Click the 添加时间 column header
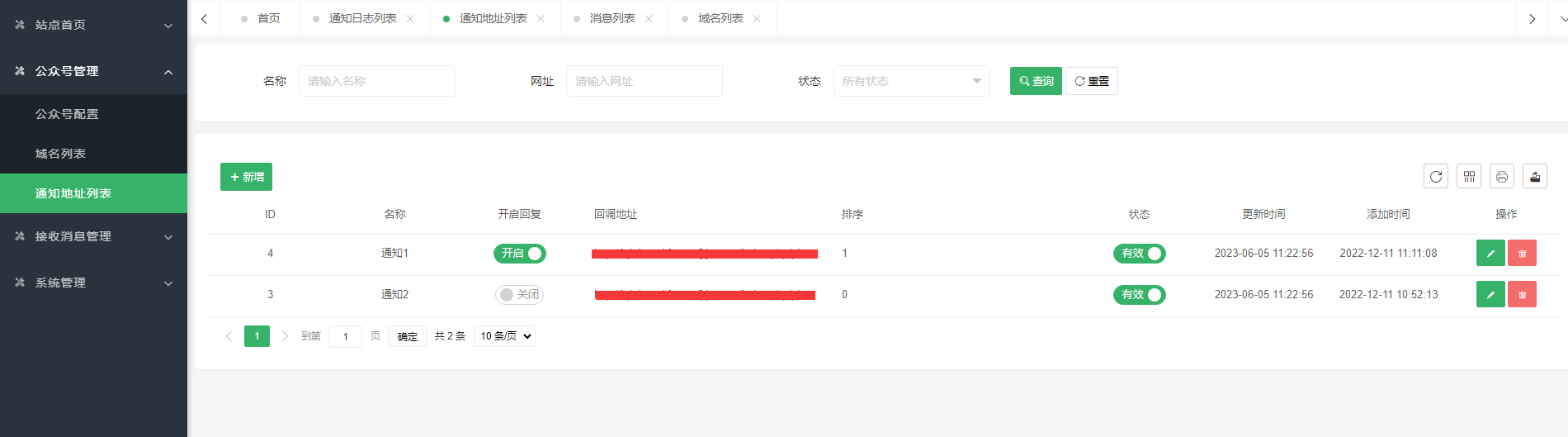Screen dimensions: 1568x437 pyautogui.click(x=1388, y=214)
